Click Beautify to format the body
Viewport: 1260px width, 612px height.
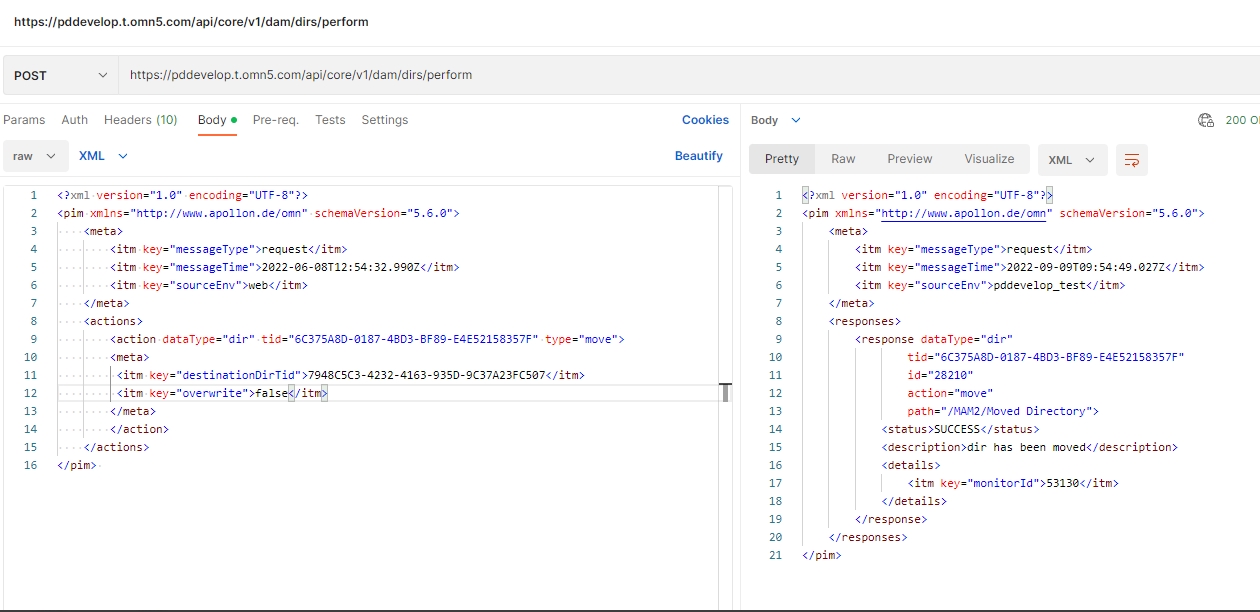[698, 156]
